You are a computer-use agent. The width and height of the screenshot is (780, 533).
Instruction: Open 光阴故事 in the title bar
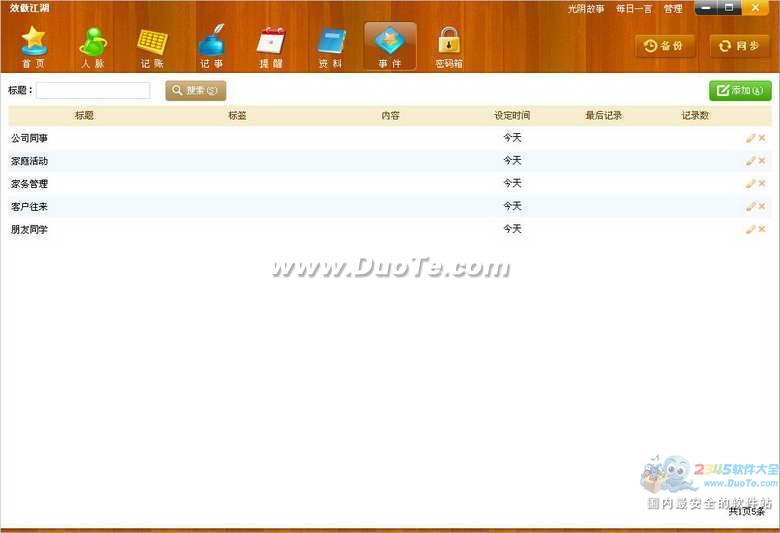(586, 9)
